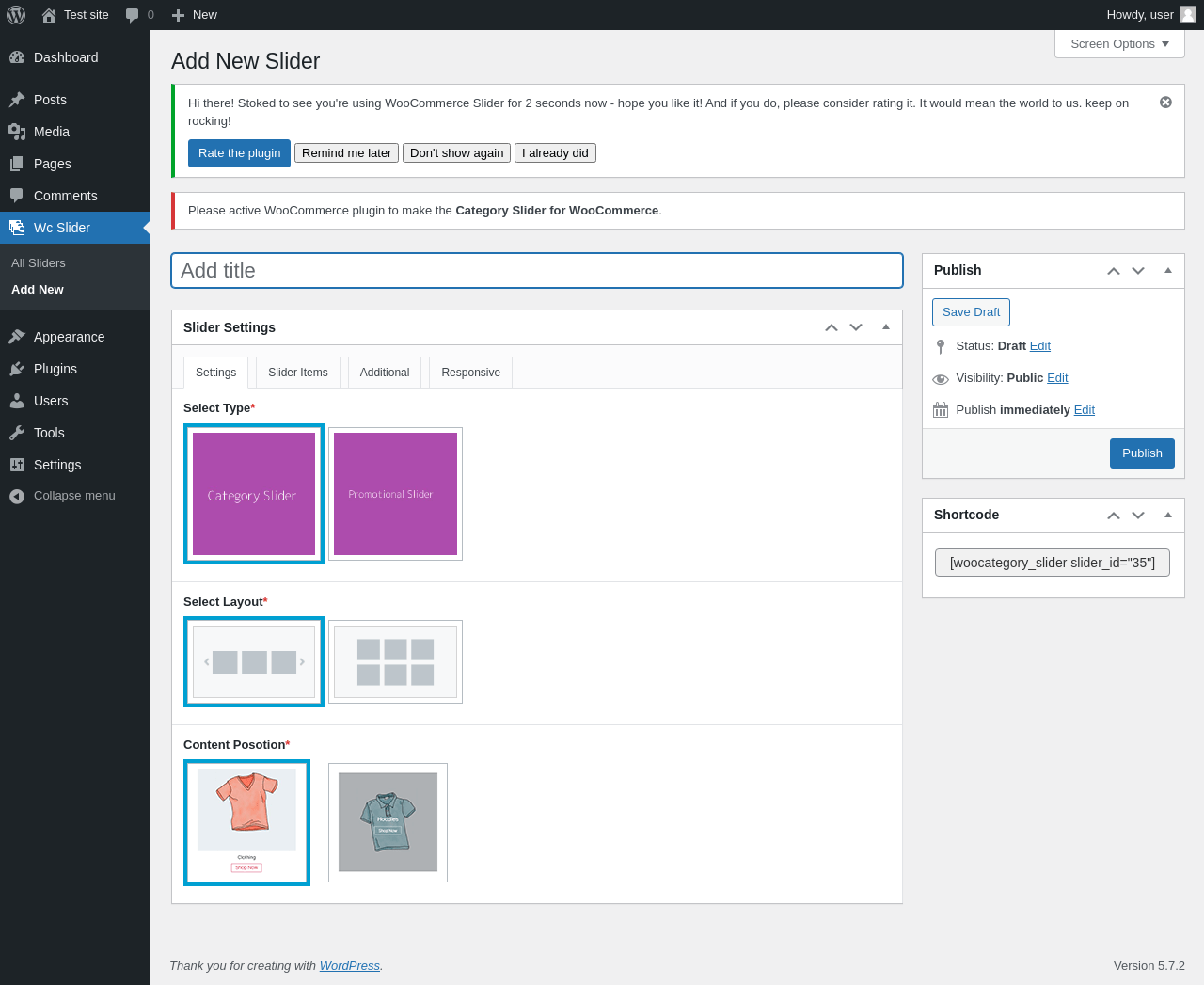The image size is (1204, 985).
Task: Click the Version 5.7.2 footer text
Action: [x=1149, y=966]
